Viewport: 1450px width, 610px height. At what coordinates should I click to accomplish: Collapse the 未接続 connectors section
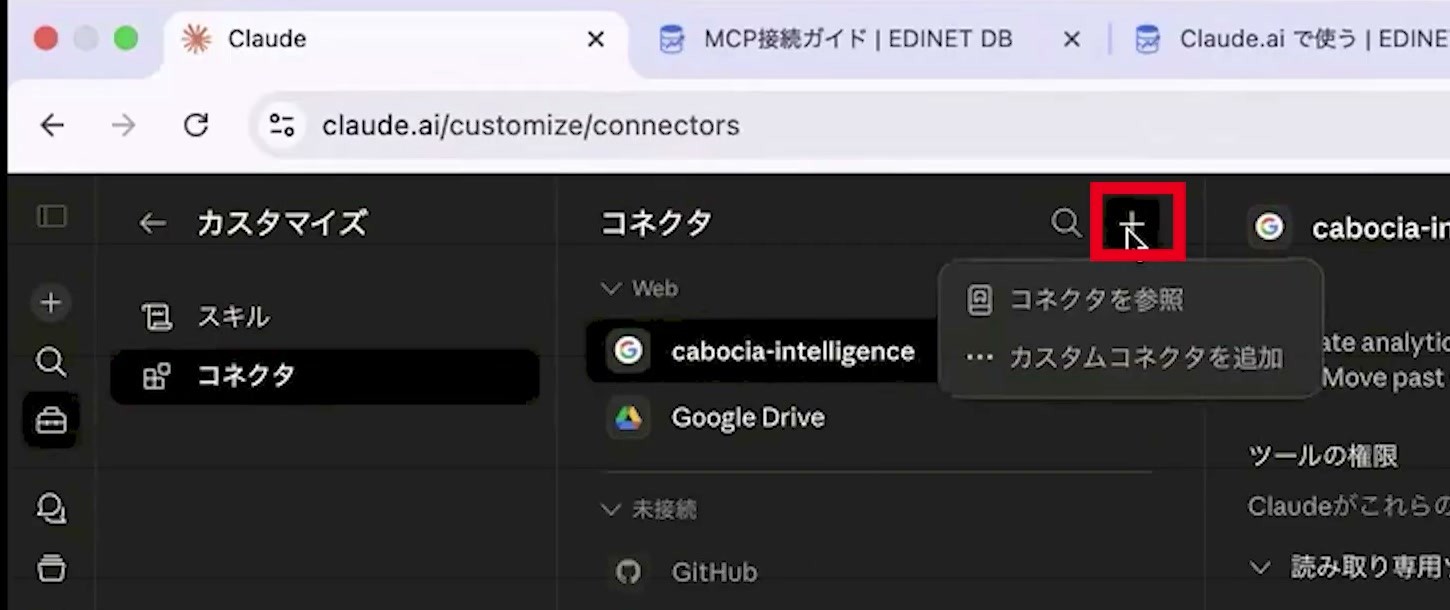point(648,510)
